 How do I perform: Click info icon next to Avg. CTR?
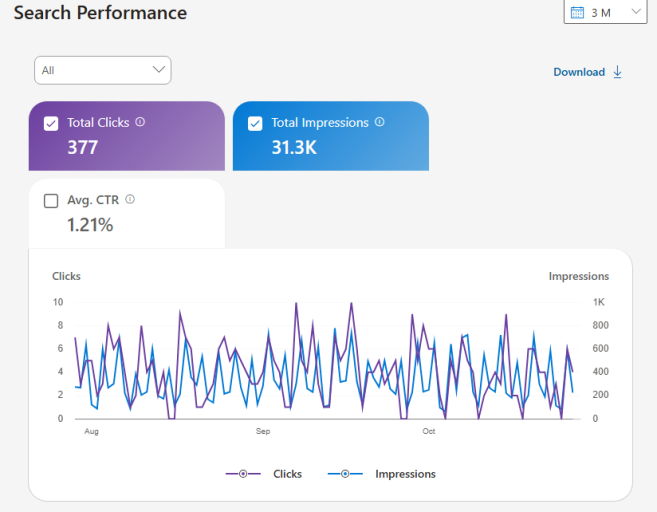pos(130,199)
